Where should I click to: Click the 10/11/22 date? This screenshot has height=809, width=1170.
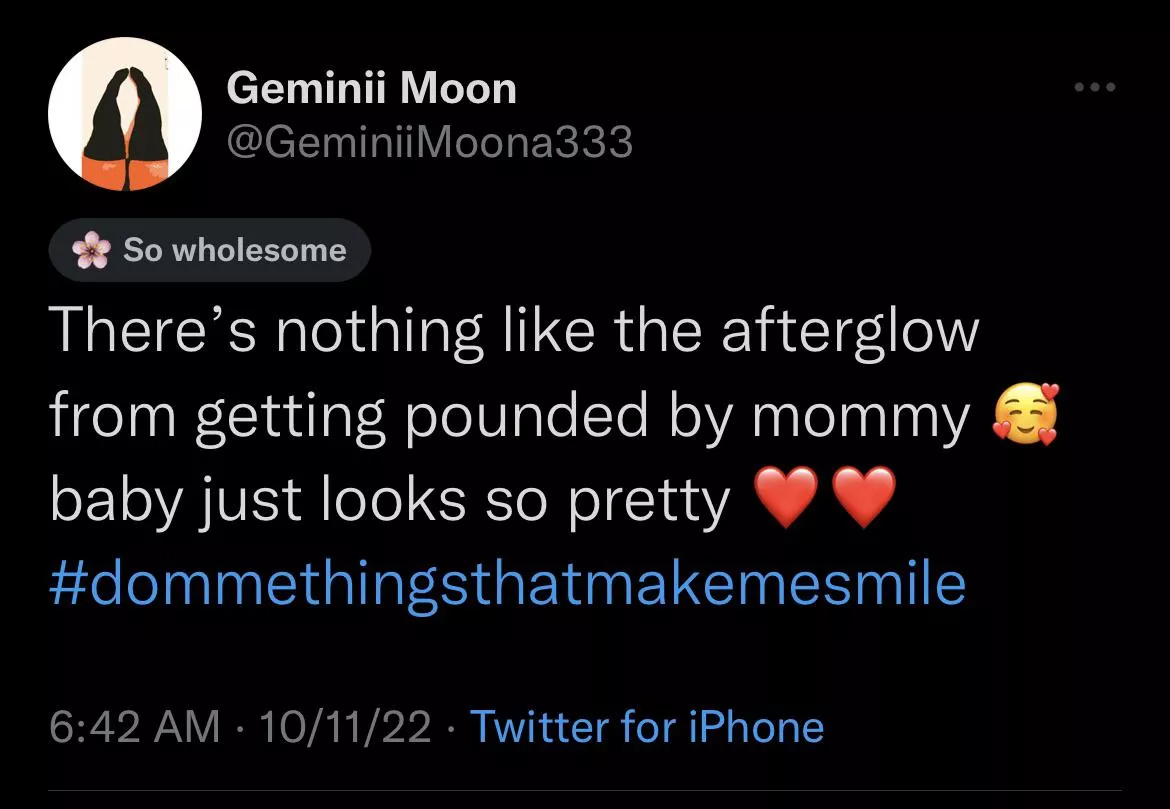click(x=344, y=727)
